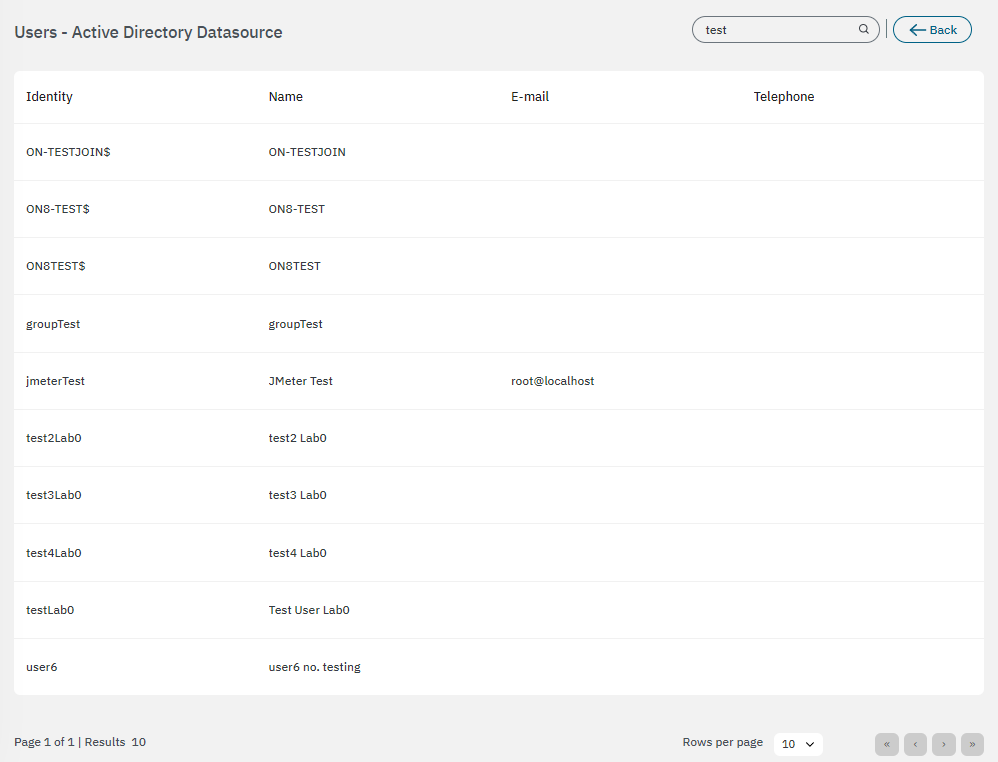
Task: Go to the previous page
Action: [x=915, y=744]
